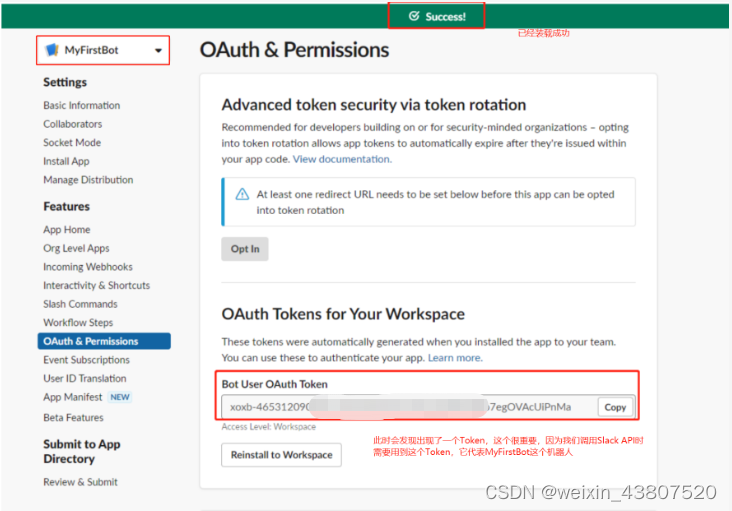Open Event Subscriptions page
The height and width of the screenshot is (511, 732).
pos(86,360)
